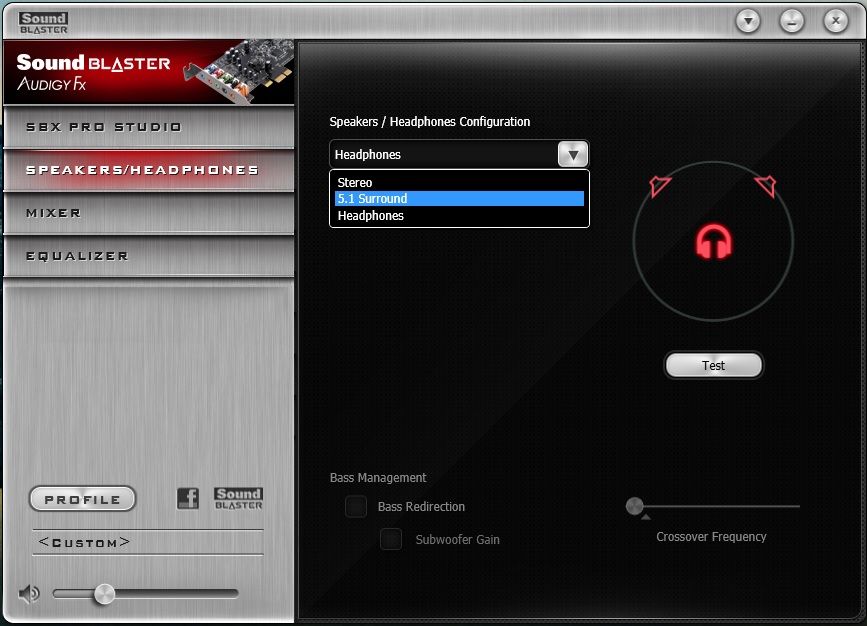Click the Profile button

pos(82,499)
